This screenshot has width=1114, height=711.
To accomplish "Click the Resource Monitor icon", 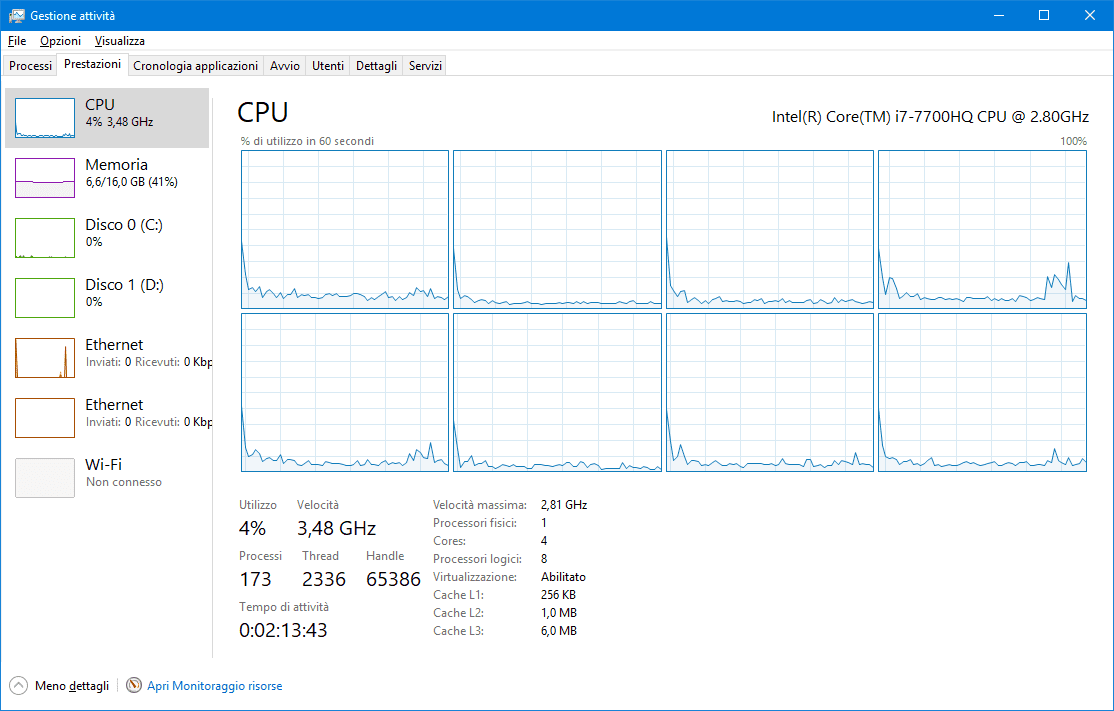I will point(134,686).
